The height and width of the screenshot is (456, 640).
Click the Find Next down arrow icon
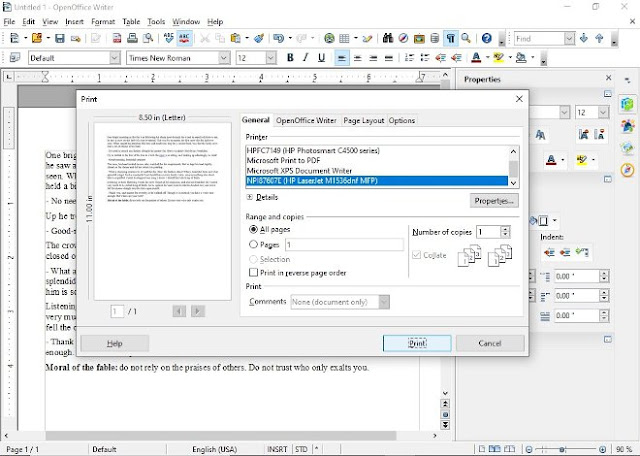(x=584, y=39)
